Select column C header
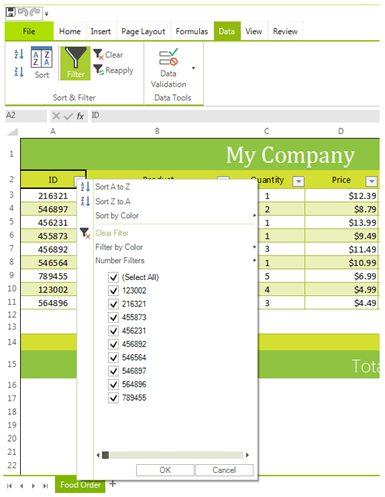Screen dimensions: 385x497 266,131
